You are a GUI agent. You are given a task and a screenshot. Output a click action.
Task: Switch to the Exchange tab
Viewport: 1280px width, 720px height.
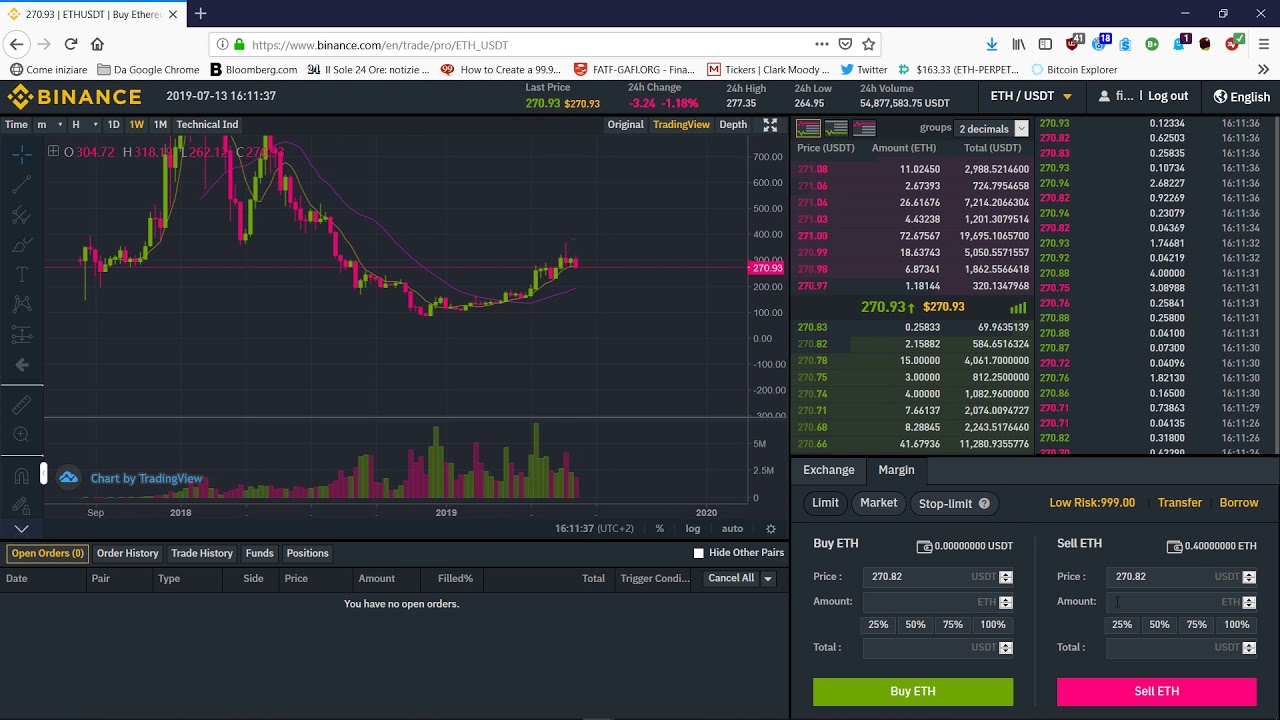(829, 470)
